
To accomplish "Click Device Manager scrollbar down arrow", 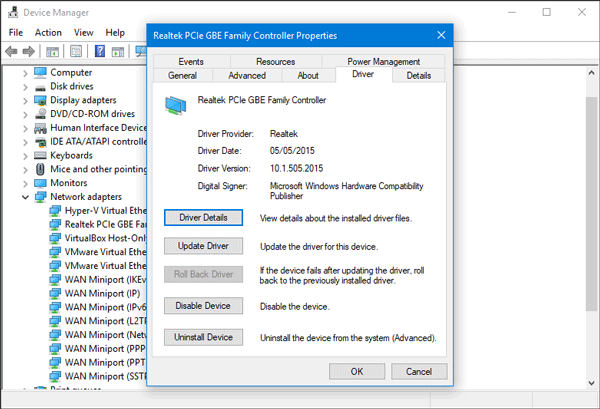I will 591,383.
